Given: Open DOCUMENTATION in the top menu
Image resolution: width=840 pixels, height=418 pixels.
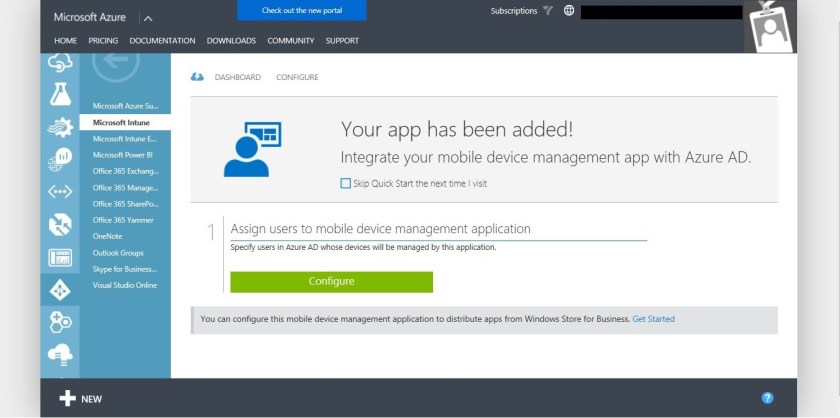Looking at the screenshot, I should tap(162, 41).
